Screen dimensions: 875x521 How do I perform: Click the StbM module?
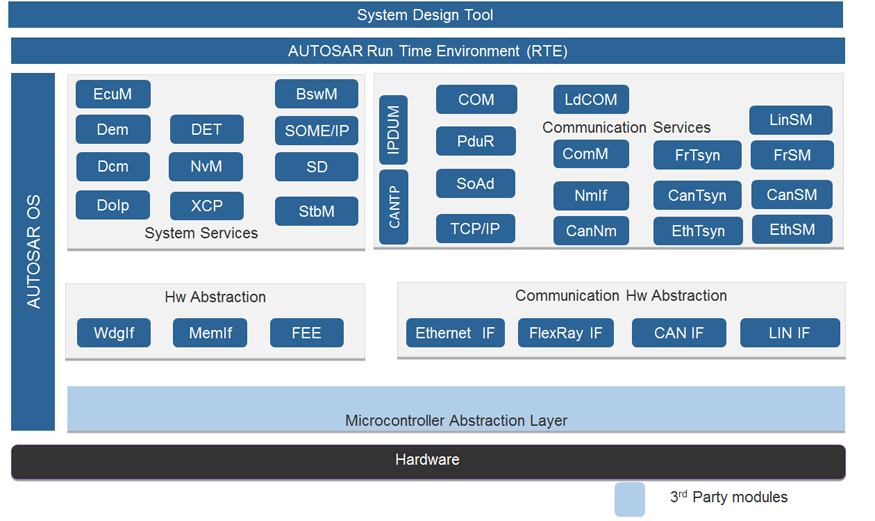point(316,211)
